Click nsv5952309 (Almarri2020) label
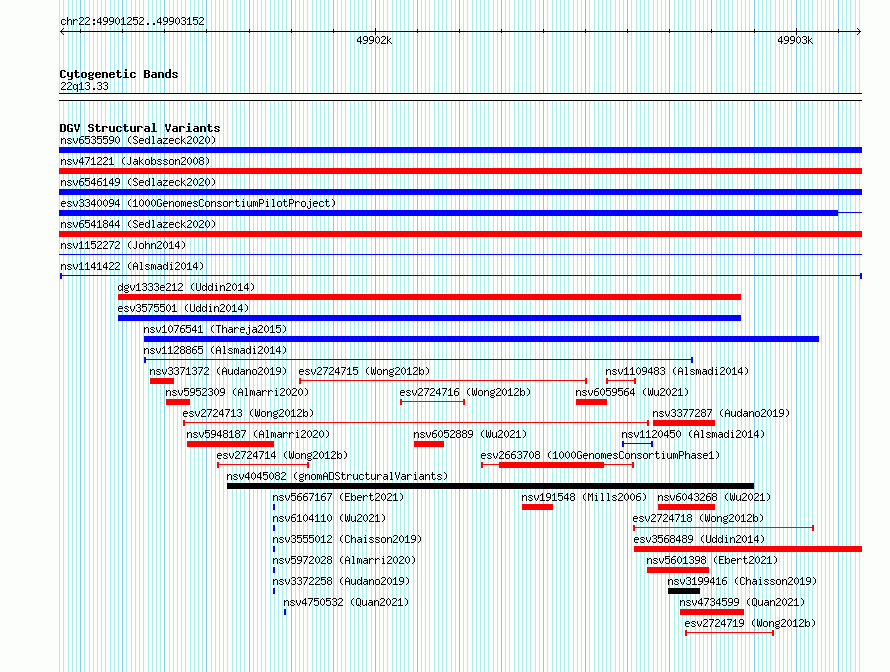 [x=237, y=392]
